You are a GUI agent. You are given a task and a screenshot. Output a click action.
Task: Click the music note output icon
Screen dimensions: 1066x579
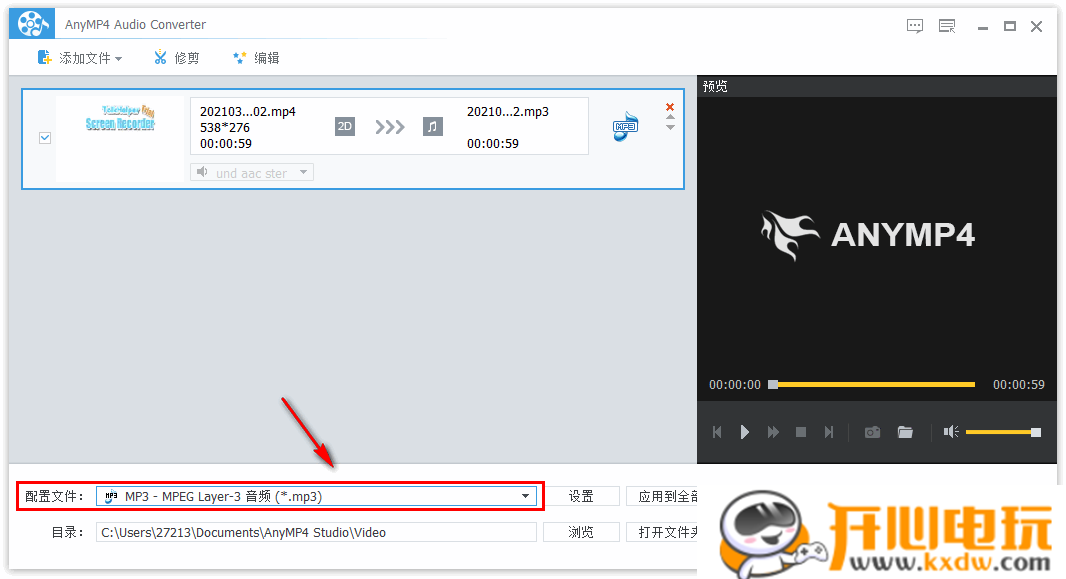pos(432,126)
